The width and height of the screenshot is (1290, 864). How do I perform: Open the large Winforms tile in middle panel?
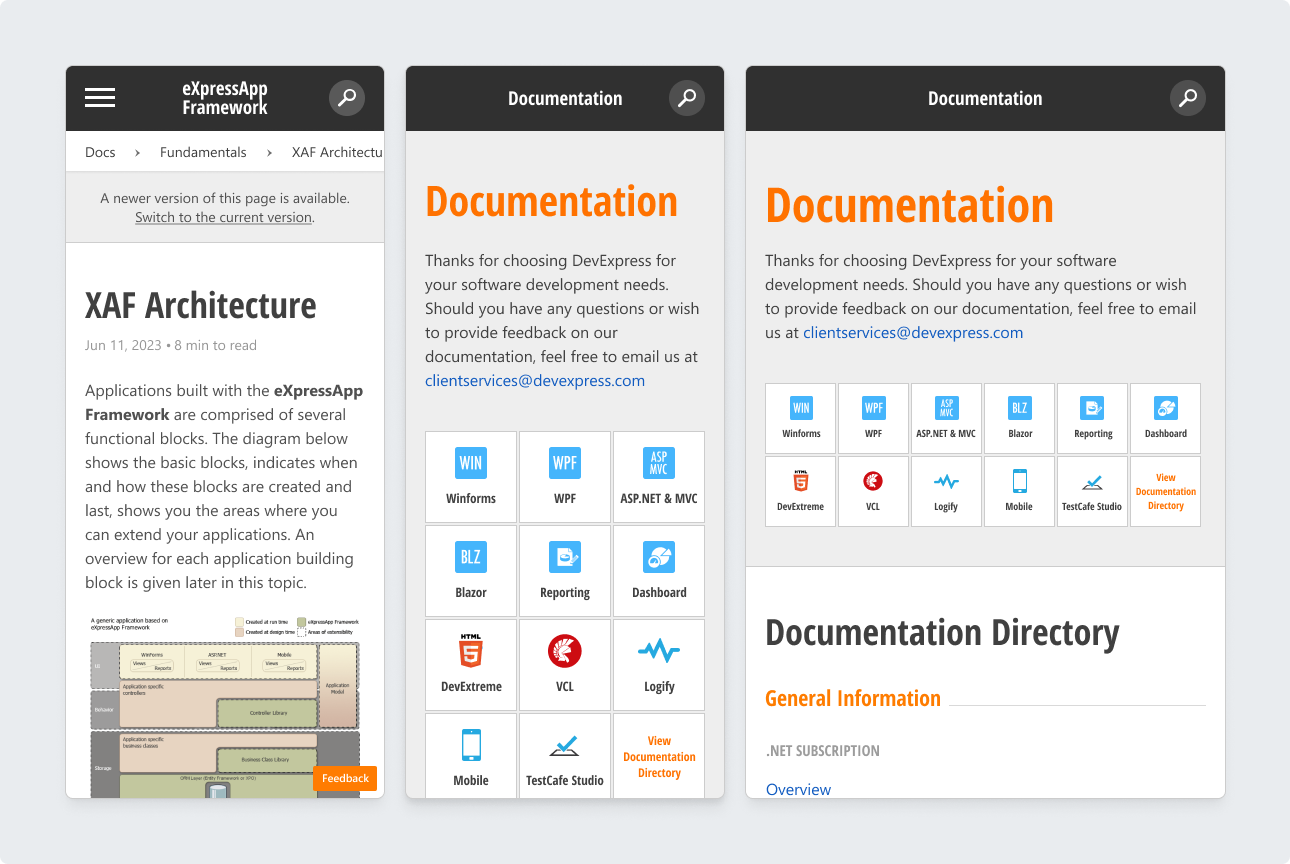click(x=471, y=477)
